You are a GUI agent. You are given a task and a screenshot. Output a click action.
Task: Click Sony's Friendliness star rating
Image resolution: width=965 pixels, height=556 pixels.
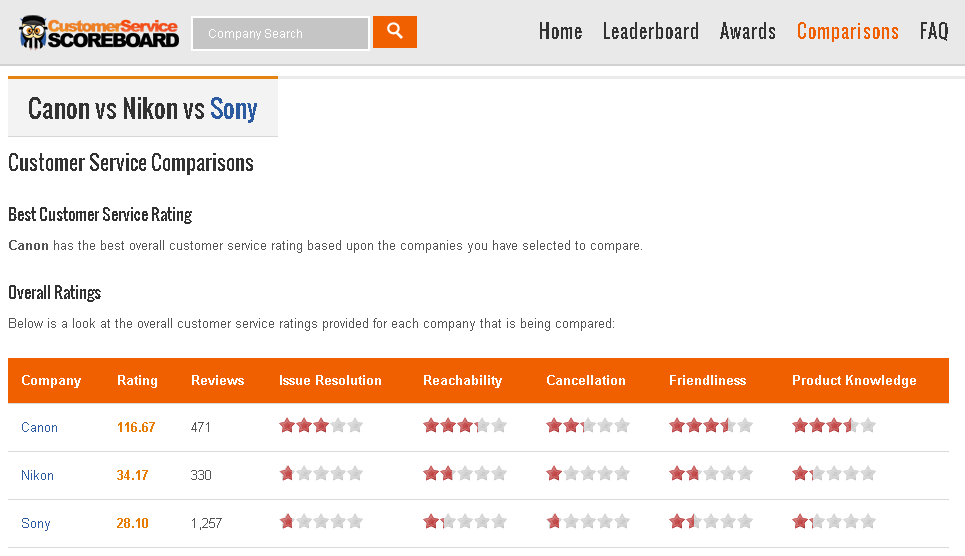point(711,522)
